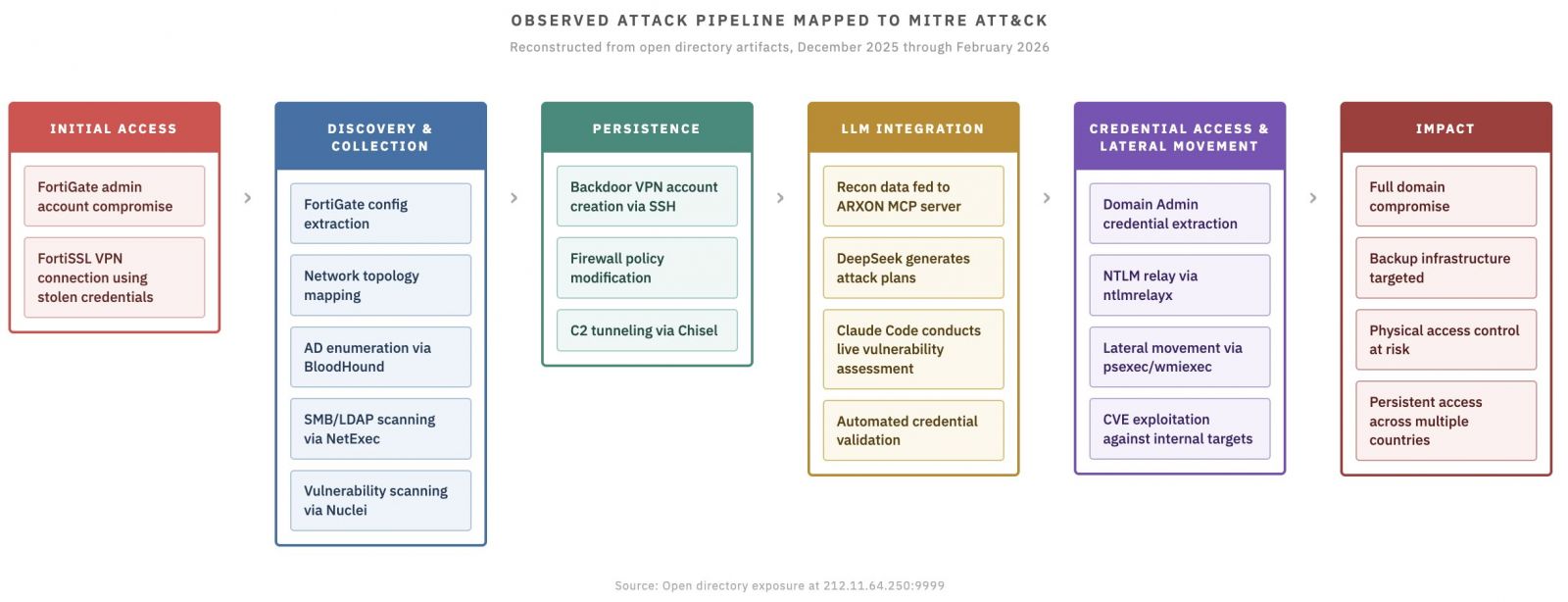Select the Domain Admin credential extraction card
The width and height of the screenshot is (1568, 602).
coord(1179,214)
